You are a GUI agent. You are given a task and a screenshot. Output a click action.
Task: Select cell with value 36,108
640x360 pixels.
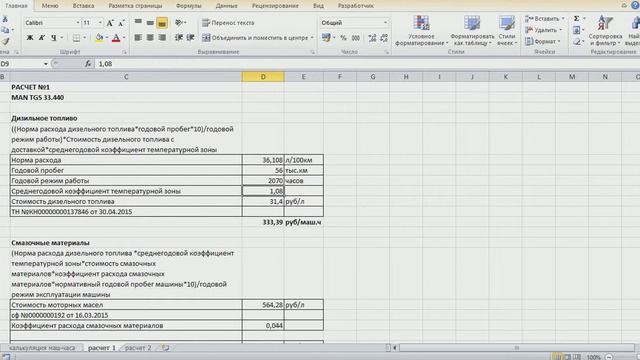pyautogui.click(x=263, y=160)
